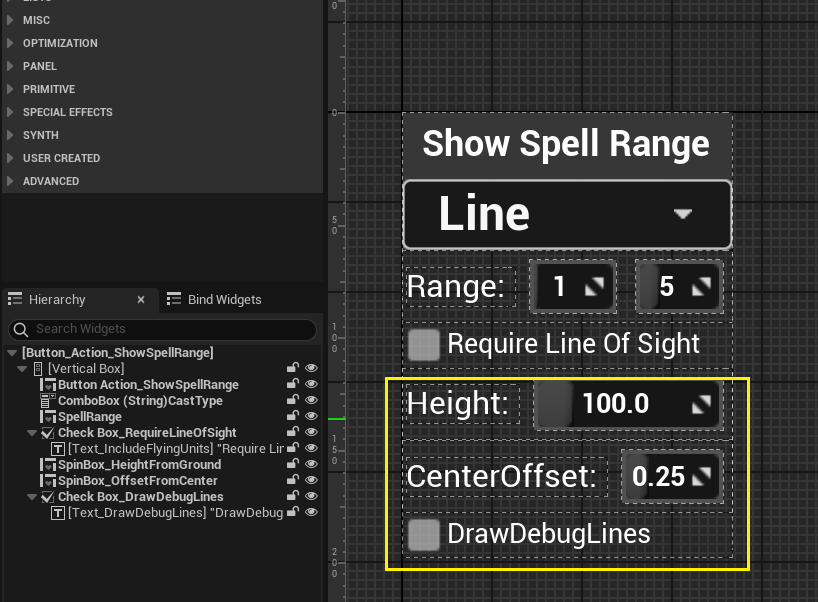Open the Bind Widgets tab
The height and width of the screenshot is (602, 818).
tap(224, 299)
